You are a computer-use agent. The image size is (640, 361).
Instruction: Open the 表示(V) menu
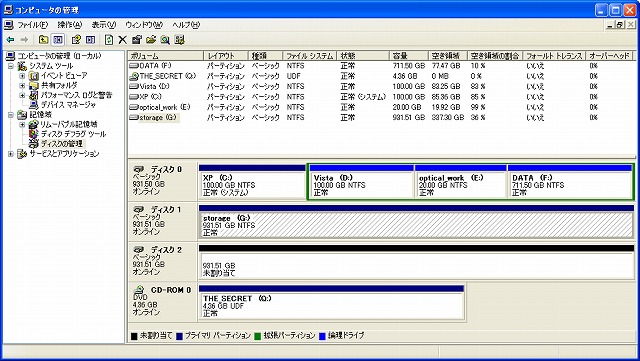[104, 25]
